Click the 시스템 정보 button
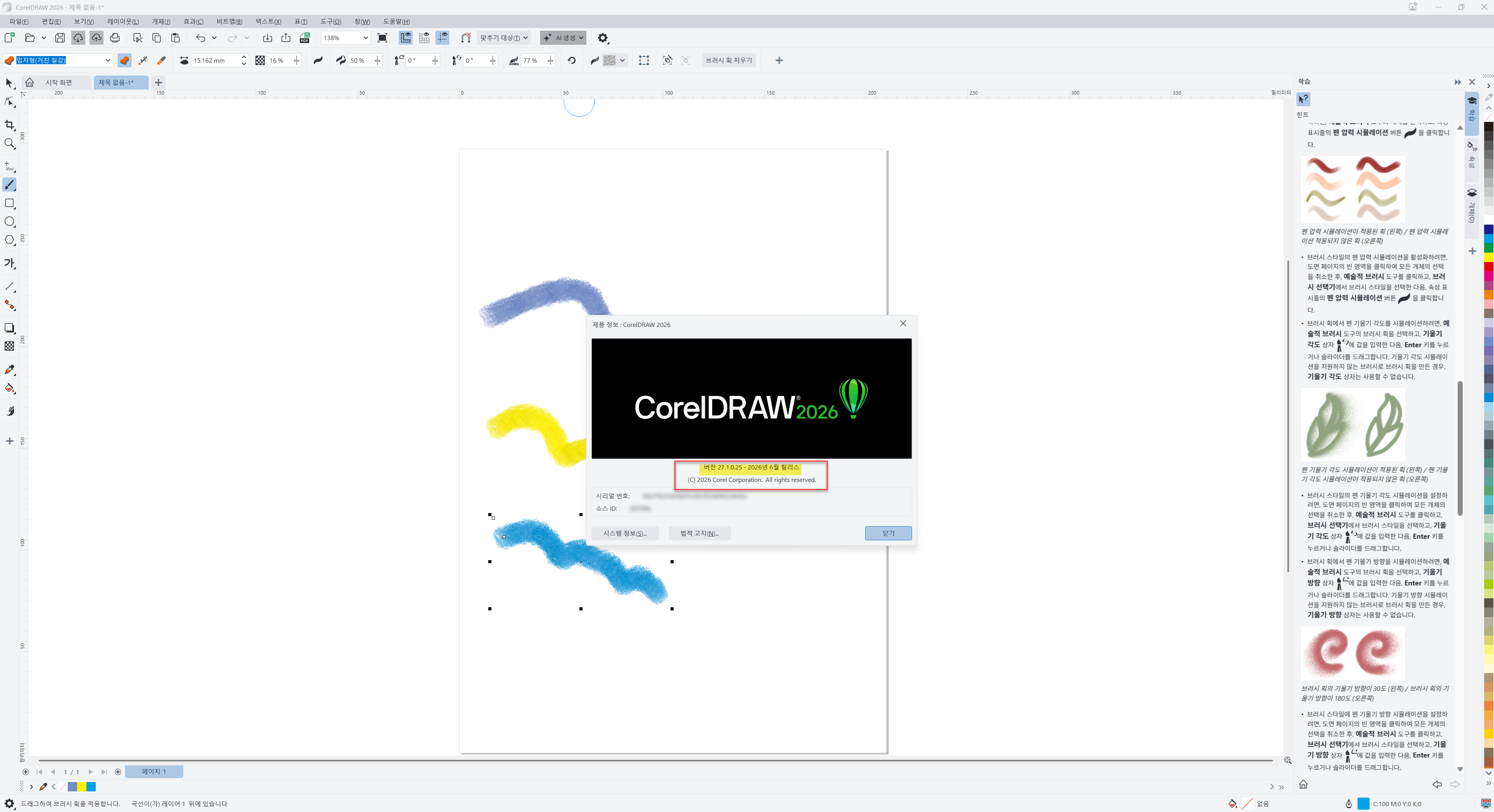Image resolution: width=1494 pixels, height=812 pixels. (x=625, y=533)
